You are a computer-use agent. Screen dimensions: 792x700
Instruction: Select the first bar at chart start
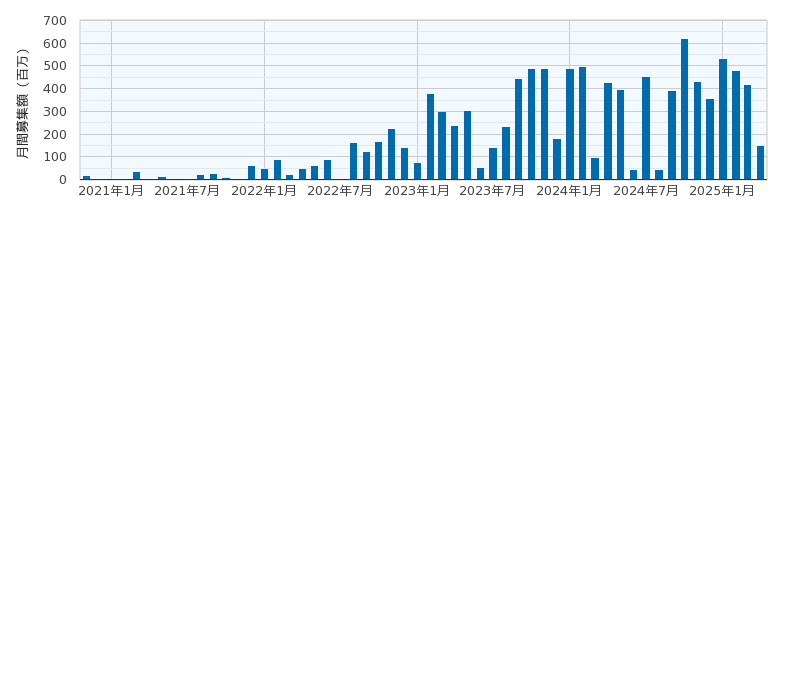[86, 178]
